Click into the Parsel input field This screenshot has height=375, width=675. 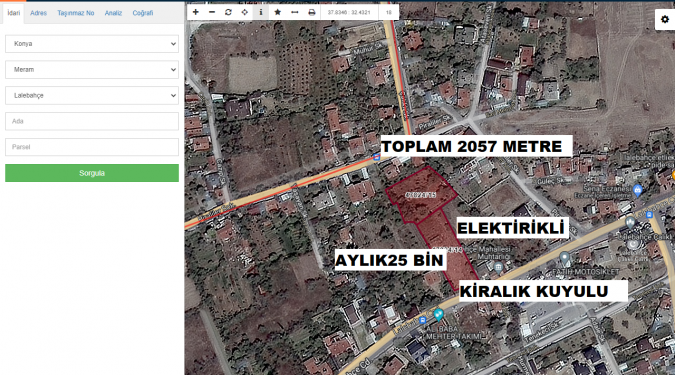tap(92, 147)
